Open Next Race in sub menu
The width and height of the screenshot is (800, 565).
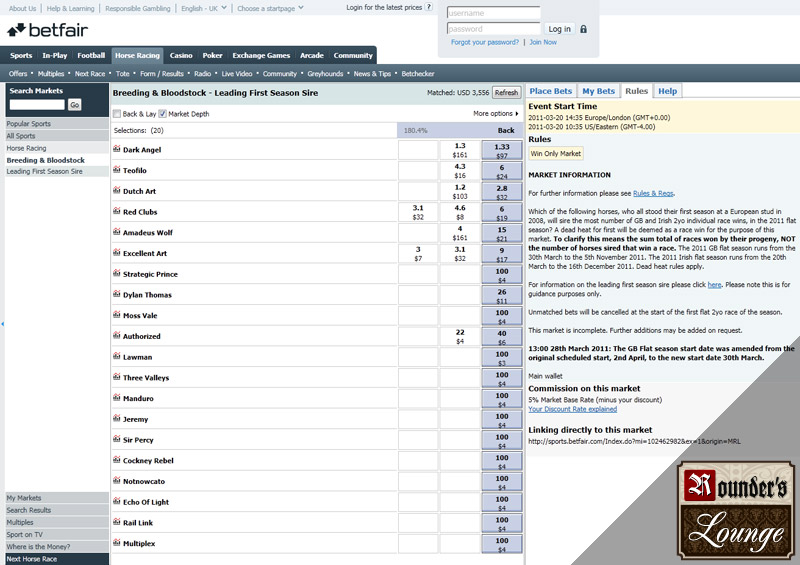[90, 73]
